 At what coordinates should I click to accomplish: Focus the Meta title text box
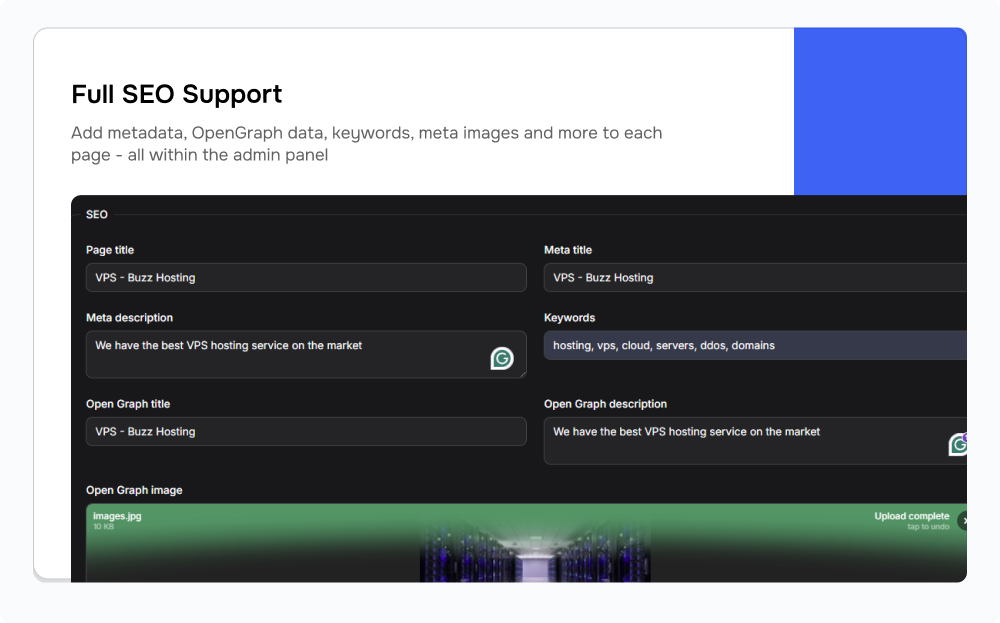coord(755,278)
